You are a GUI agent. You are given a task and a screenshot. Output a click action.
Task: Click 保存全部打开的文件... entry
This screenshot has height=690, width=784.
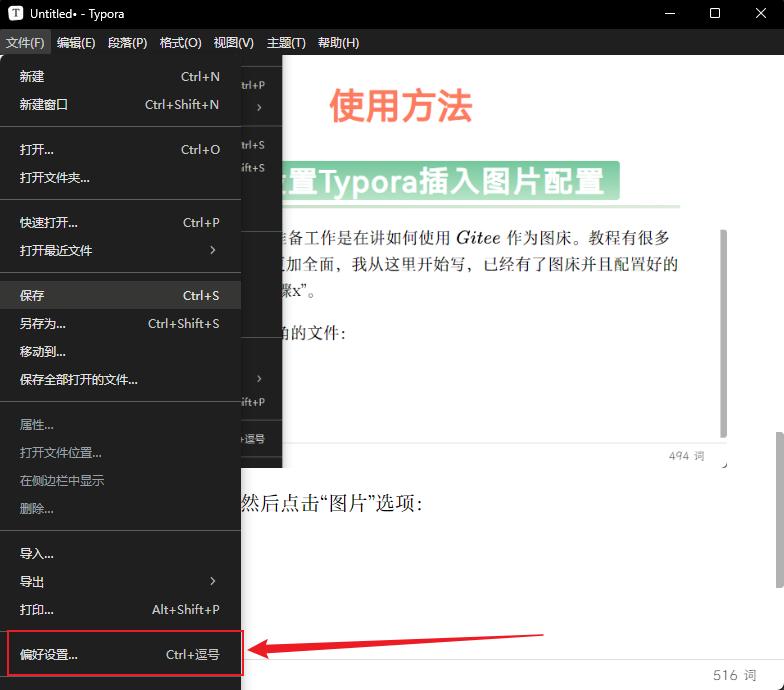(x=120, y=380)
